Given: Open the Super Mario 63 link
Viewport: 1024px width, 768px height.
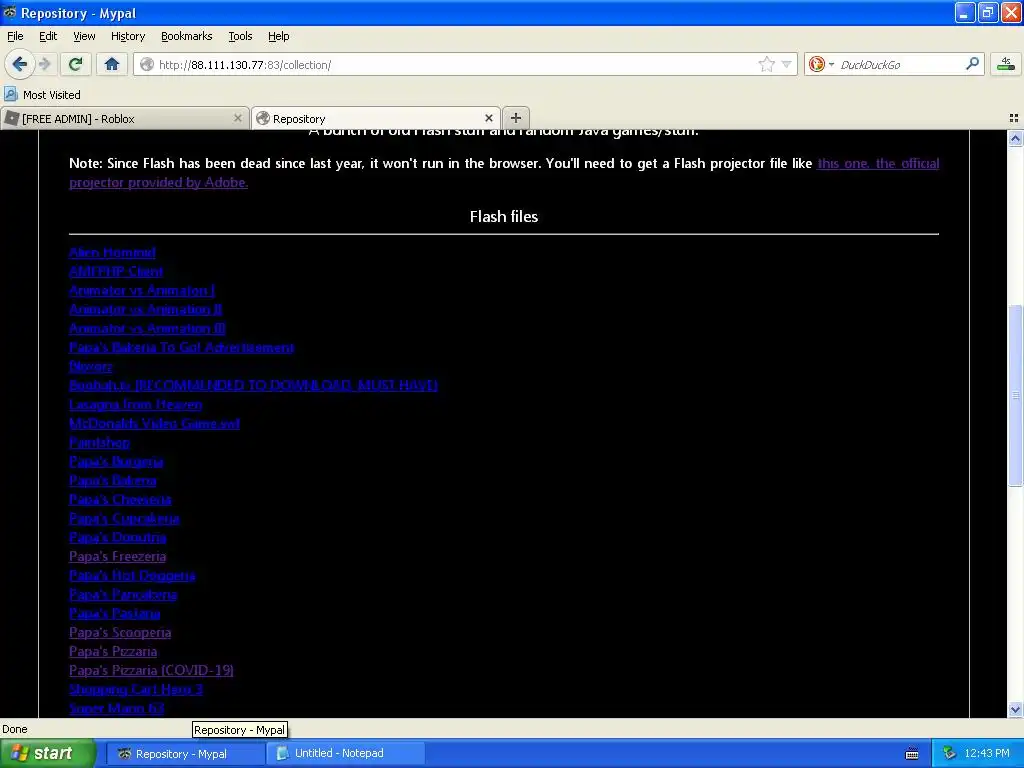Looking at the screenshot, I should click(x=116, y=707).
